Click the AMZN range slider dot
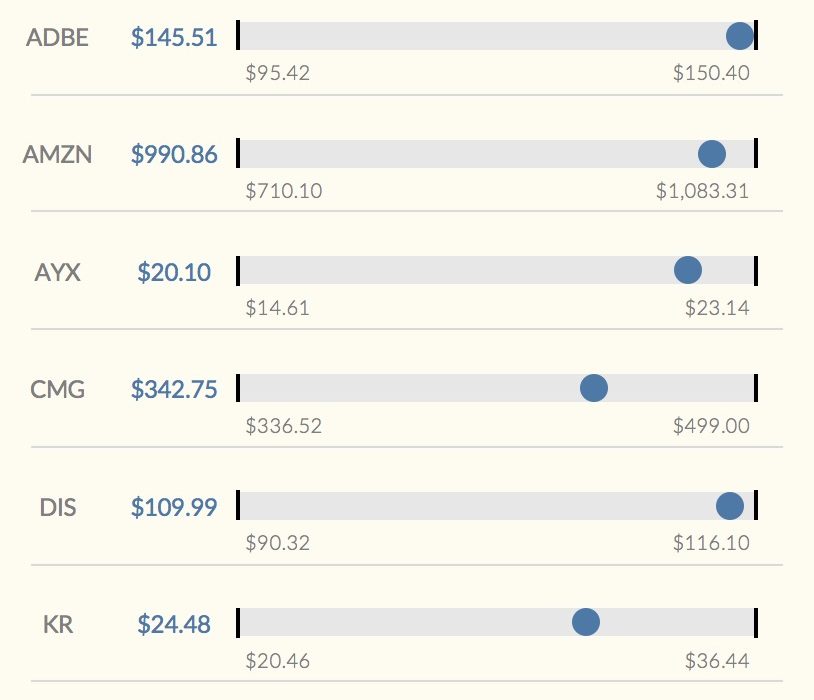The width and height of the screenshot is (814, 700). 712,154
